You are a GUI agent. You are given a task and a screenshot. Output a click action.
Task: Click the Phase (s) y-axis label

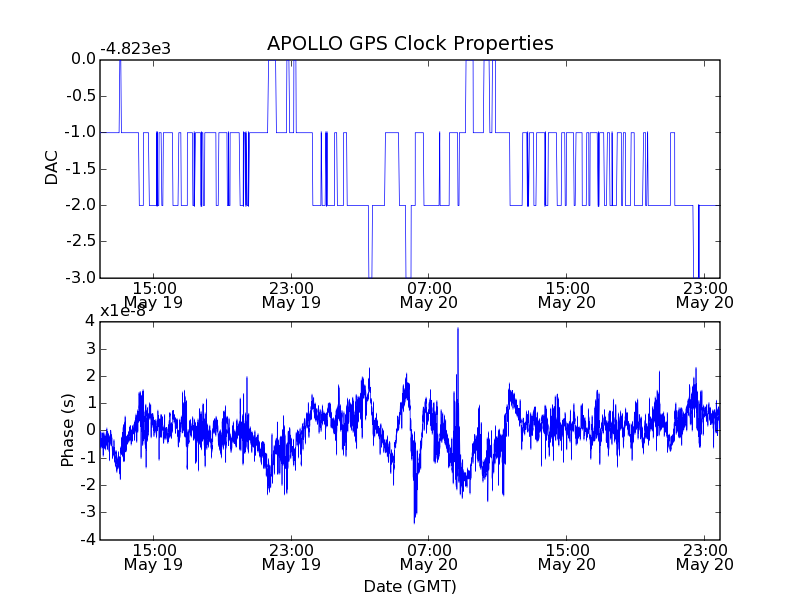click(67, 430)
